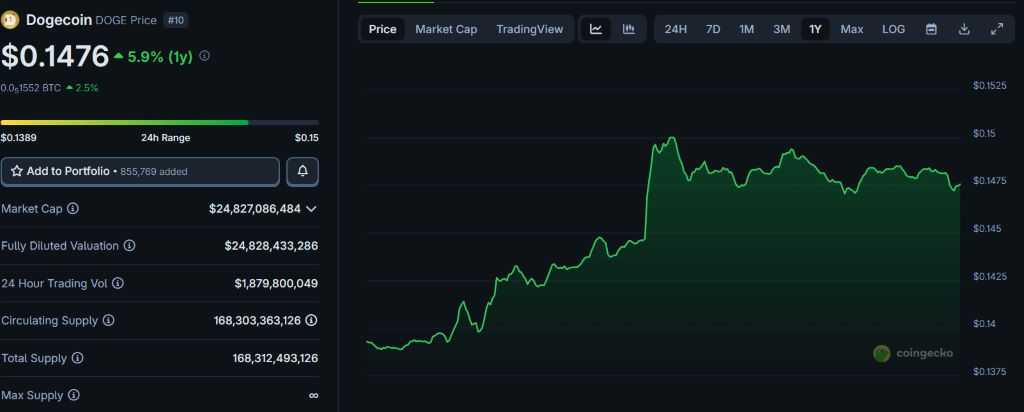The height and width of the screenshot is (412, 1024).
Task: Show Max Supply info icon
Action: tap(74, 395)
